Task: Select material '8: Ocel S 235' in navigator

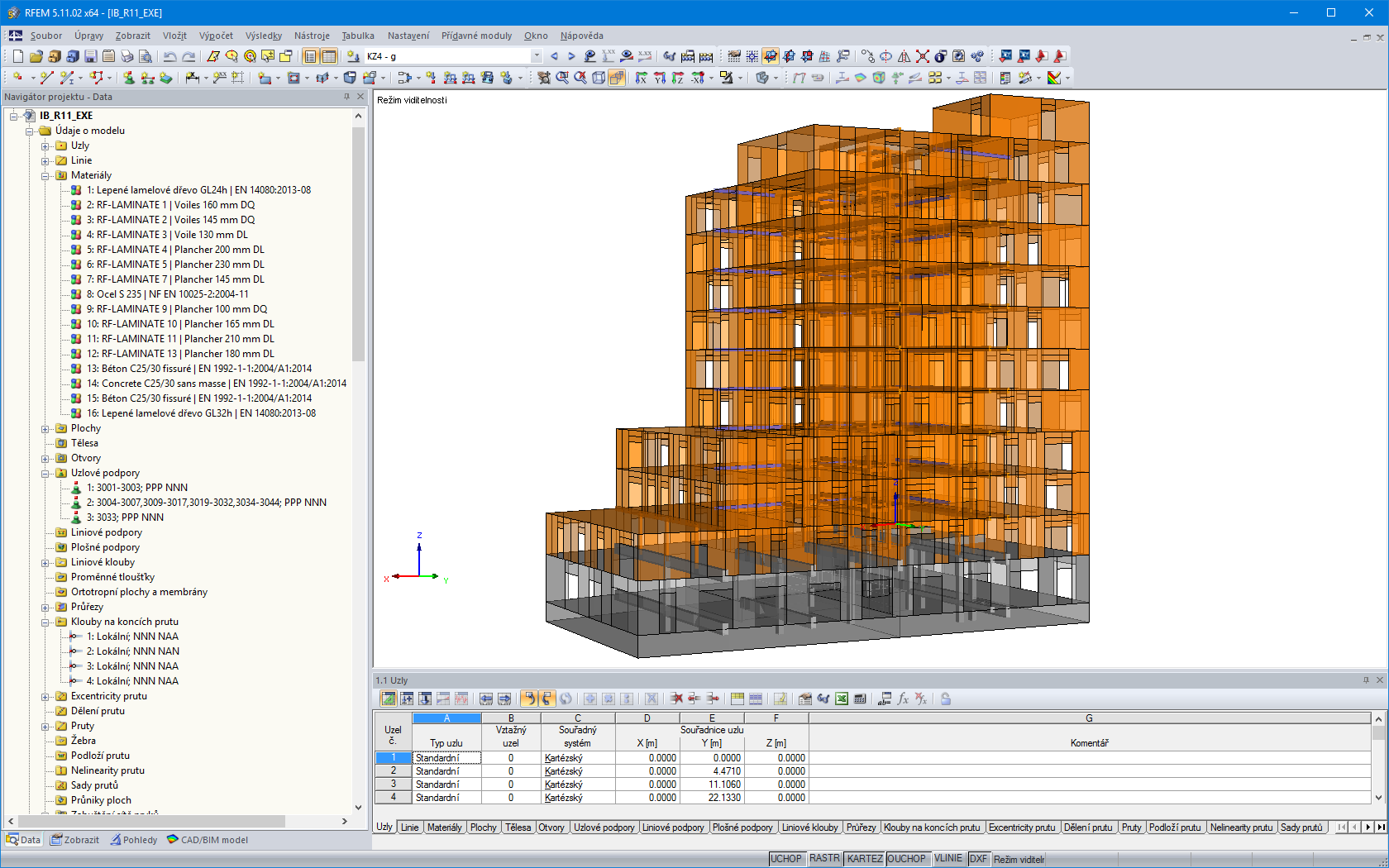Action: tap(165, 293)
